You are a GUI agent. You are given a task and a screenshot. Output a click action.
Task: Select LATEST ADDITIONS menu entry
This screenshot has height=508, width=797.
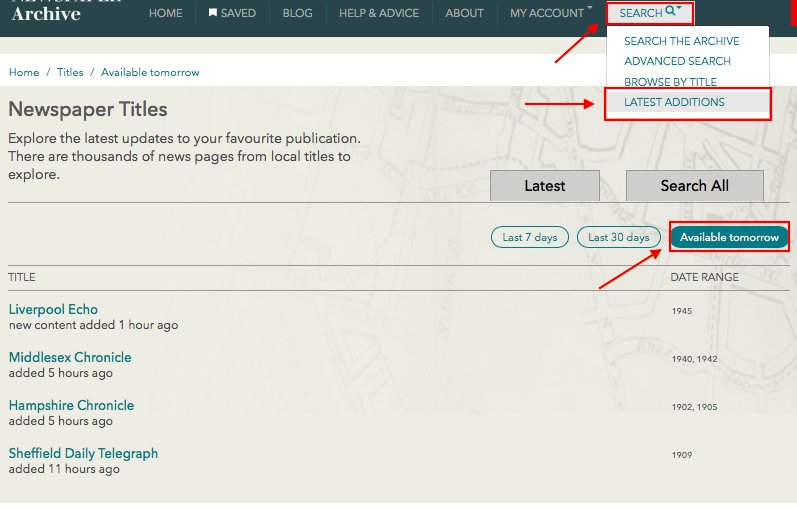(x=674, y=102)
